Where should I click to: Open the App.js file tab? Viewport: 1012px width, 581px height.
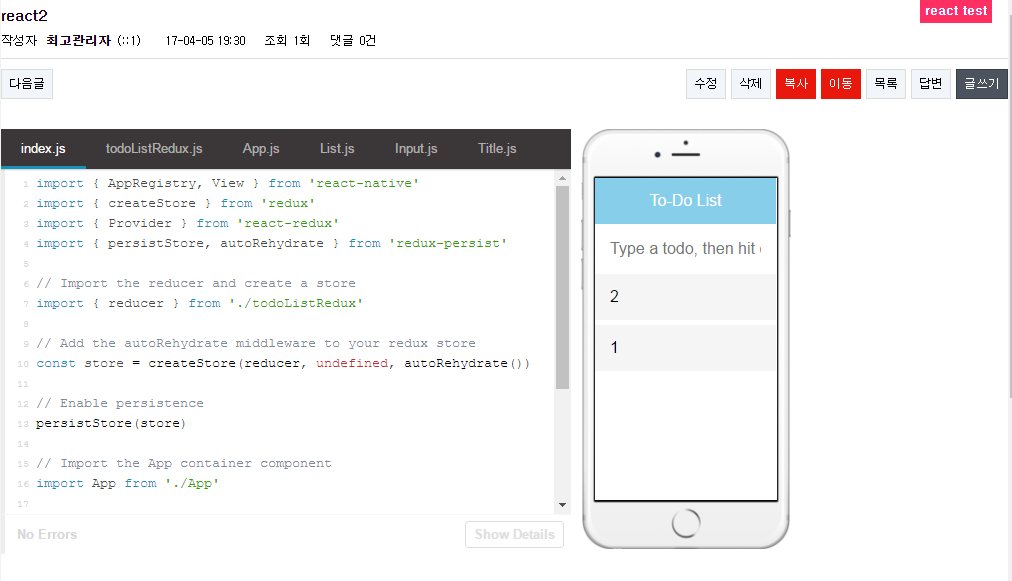click(261, 149)
